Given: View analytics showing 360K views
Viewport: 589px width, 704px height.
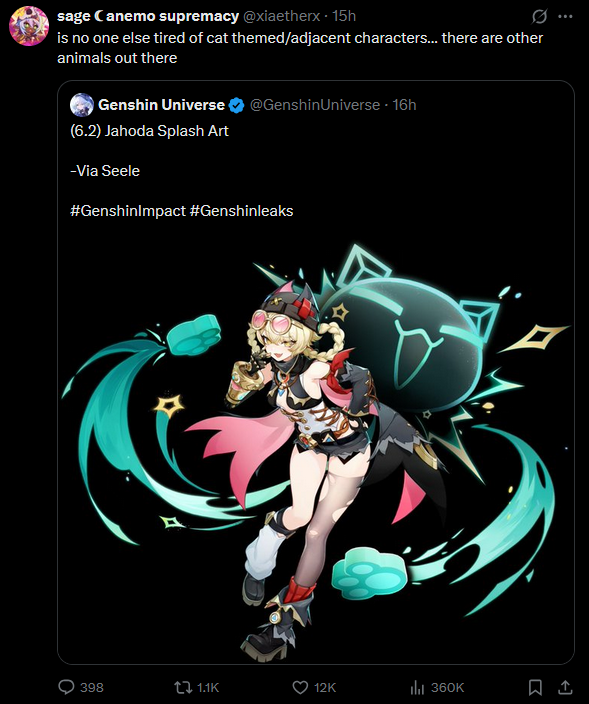Looking at the screenshot, I should 417,687.
